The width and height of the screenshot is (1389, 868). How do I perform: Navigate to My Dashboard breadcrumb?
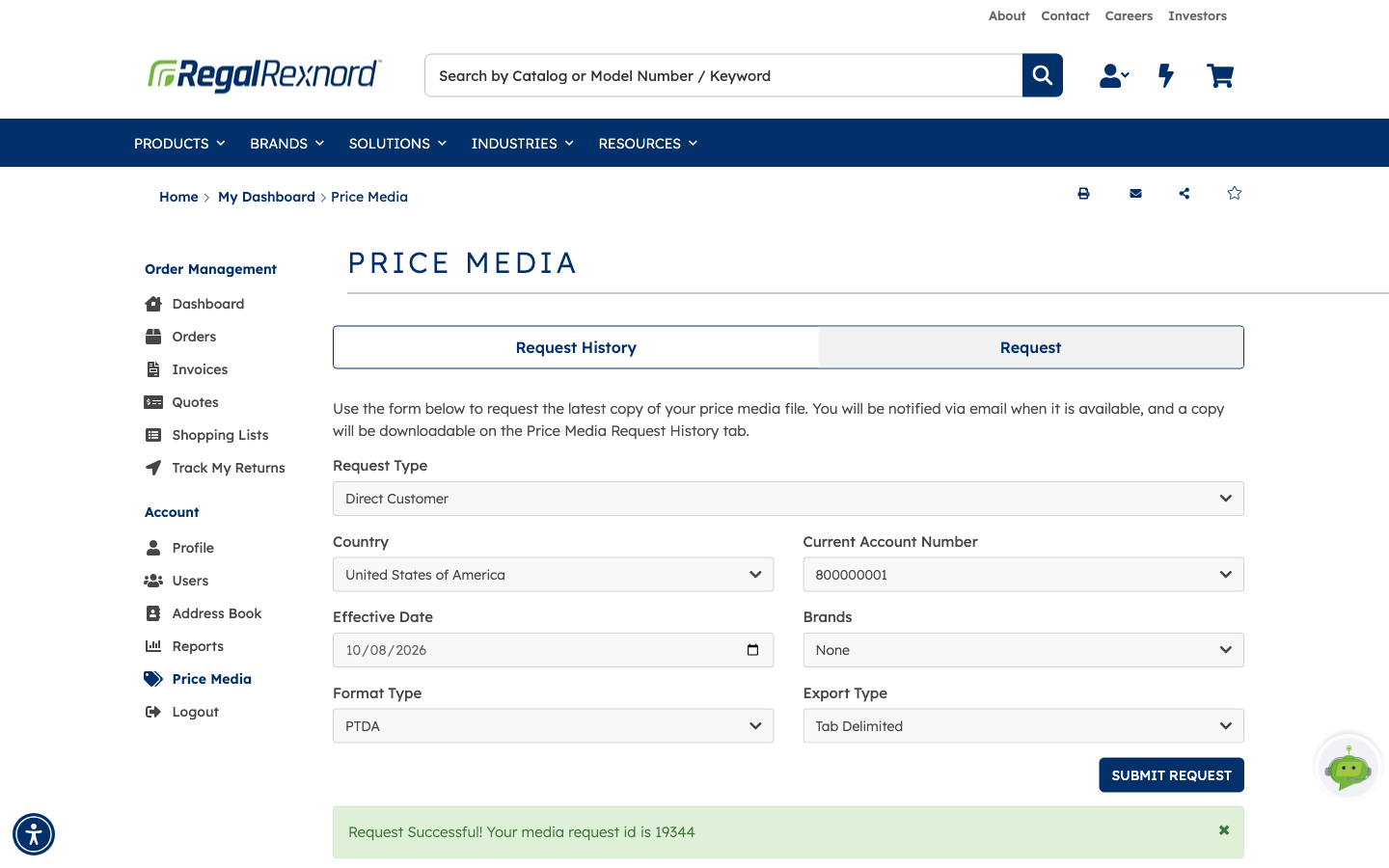(266, 197)
